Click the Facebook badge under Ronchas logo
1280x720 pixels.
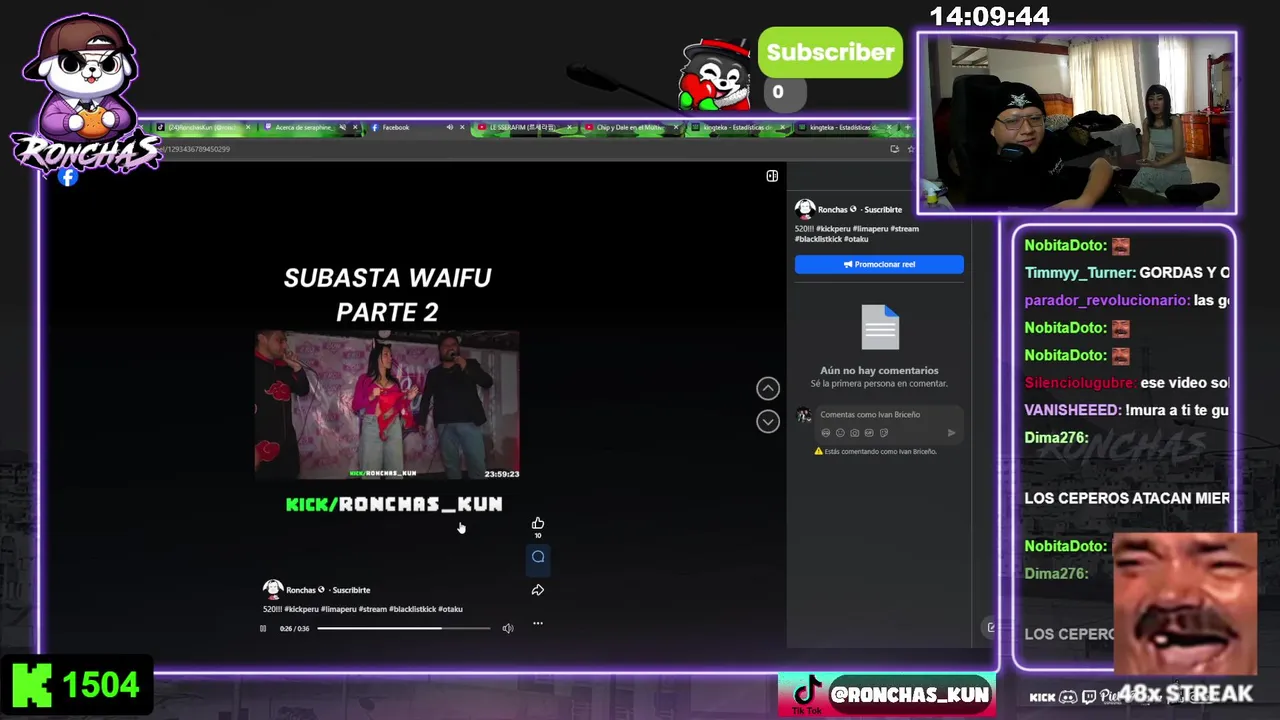[x=68, y=177]
